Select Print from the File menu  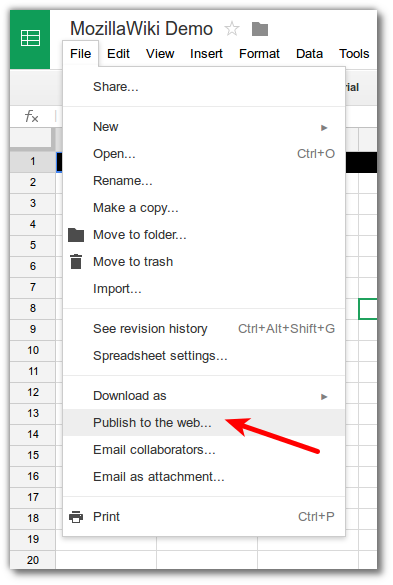[x=204, y=517]
